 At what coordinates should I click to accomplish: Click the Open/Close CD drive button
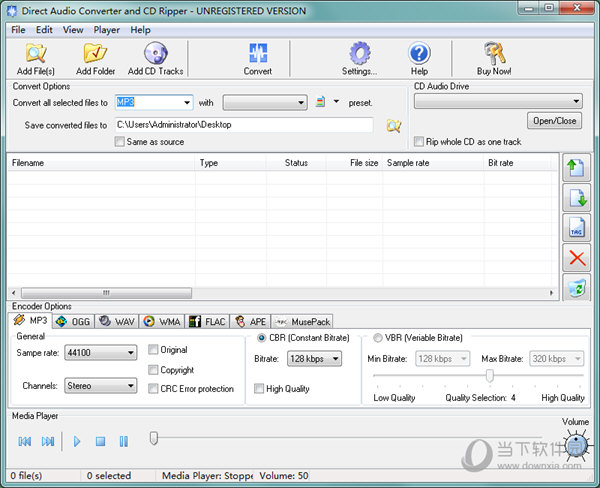coord(554,121)
